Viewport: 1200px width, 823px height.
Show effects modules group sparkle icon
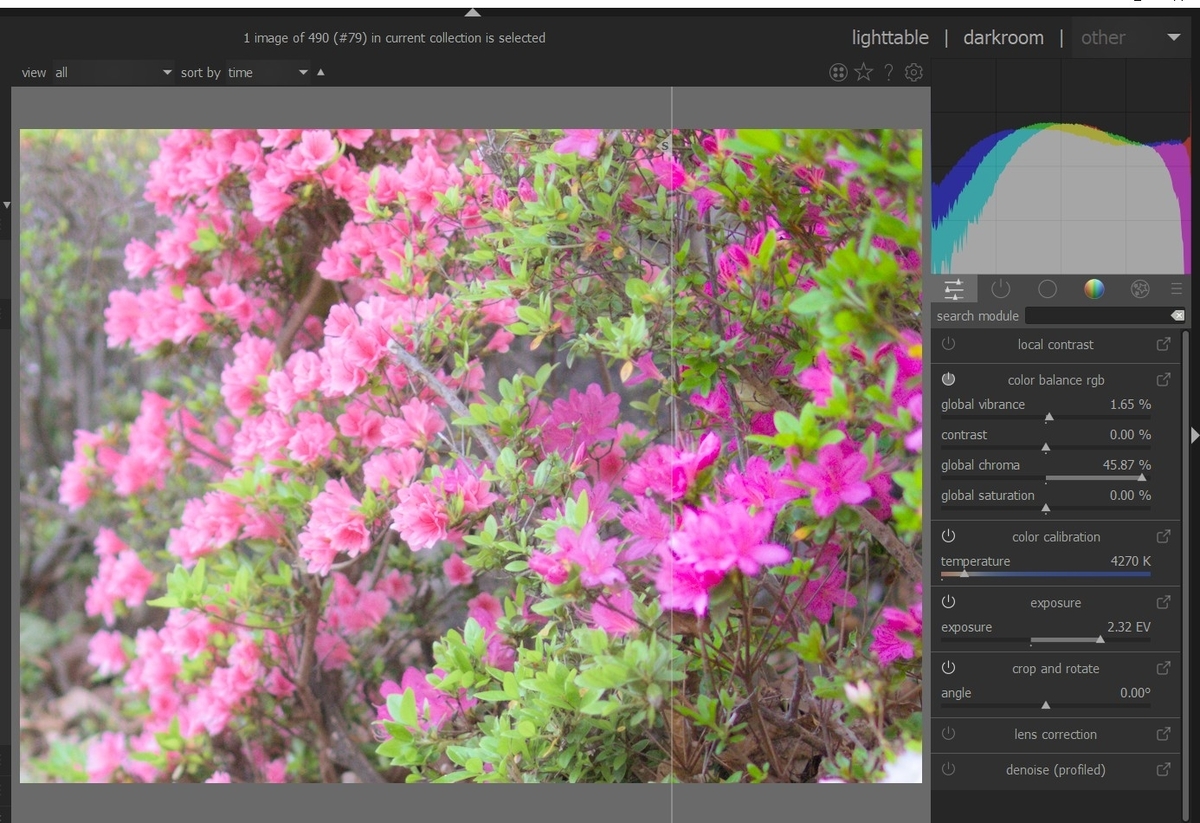1140,289
